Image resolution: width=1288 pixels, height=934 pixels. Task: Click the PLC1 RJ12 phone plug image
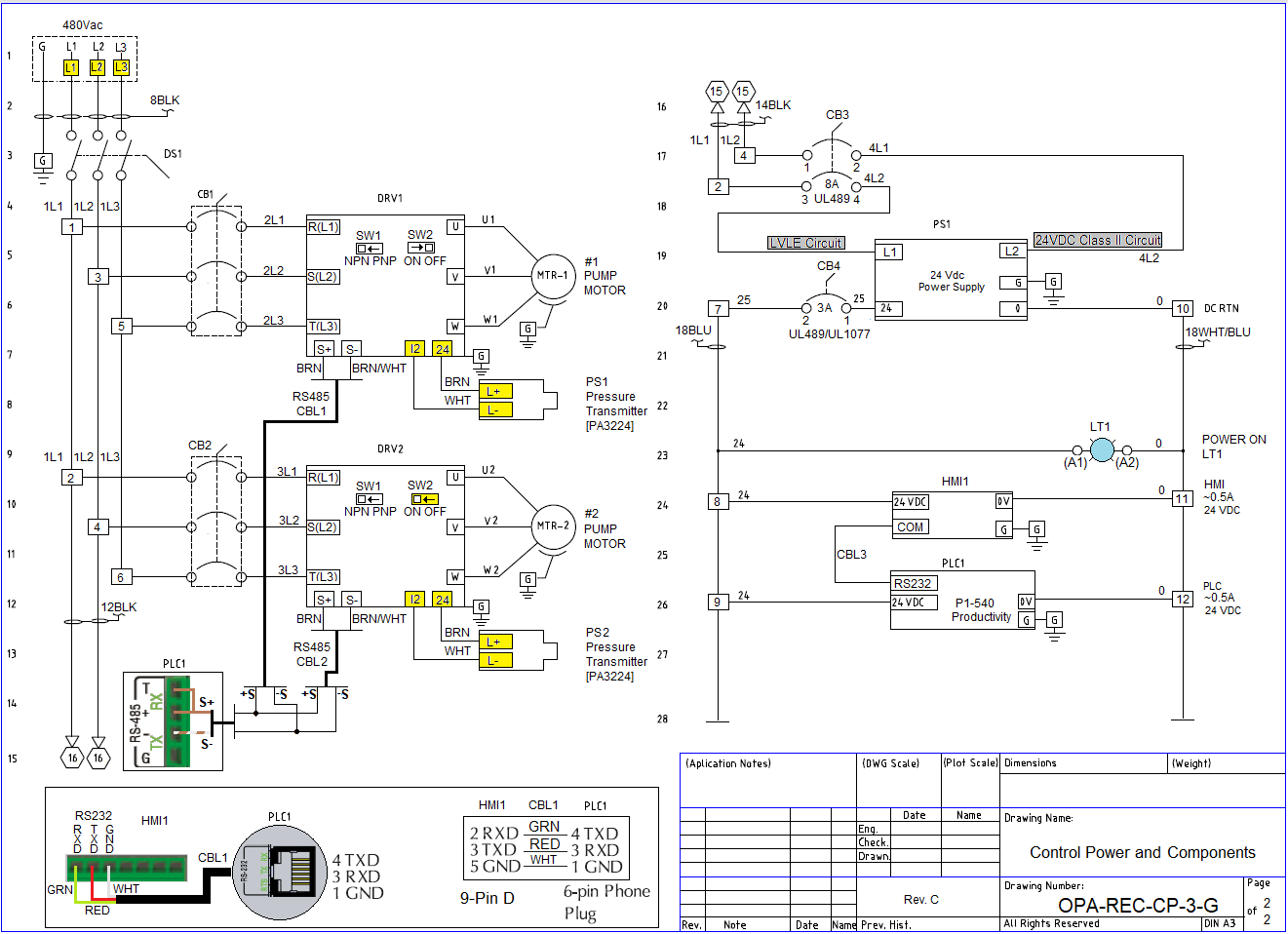(x=281, y=873)
